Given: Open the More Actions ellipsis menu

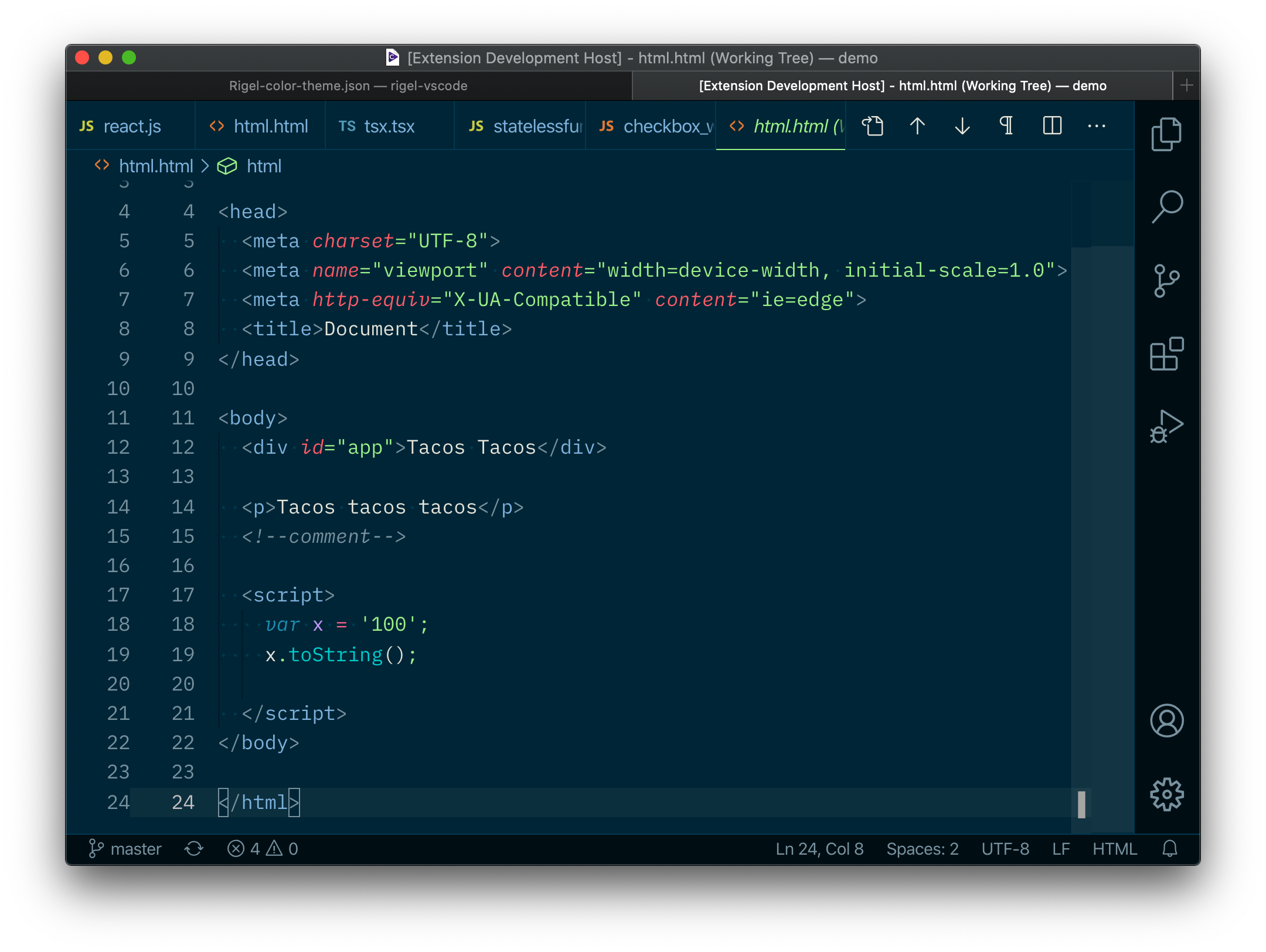Looking at the screenshot, I should (x=1096, y=126).
